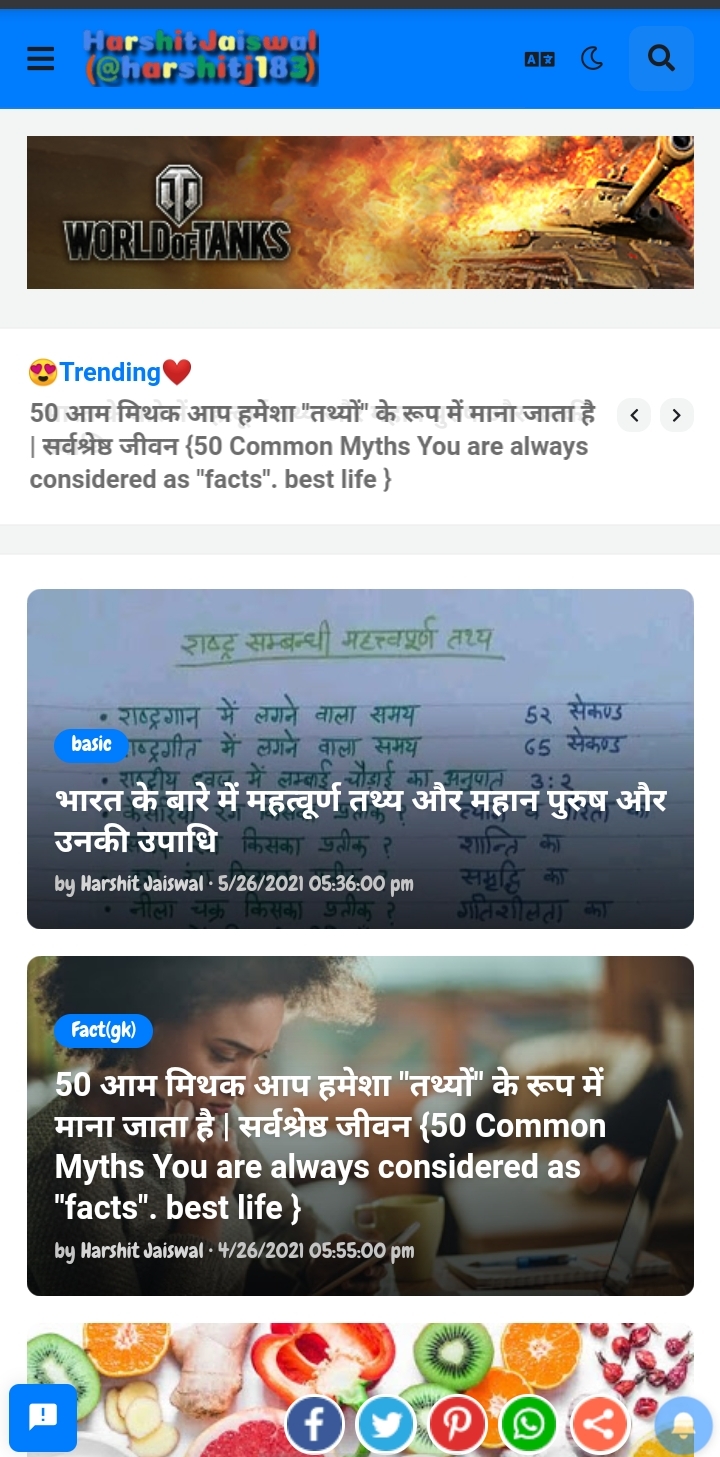Open the hamburger navigation menu
This screenshot has height=1457, width=720.
40,59
